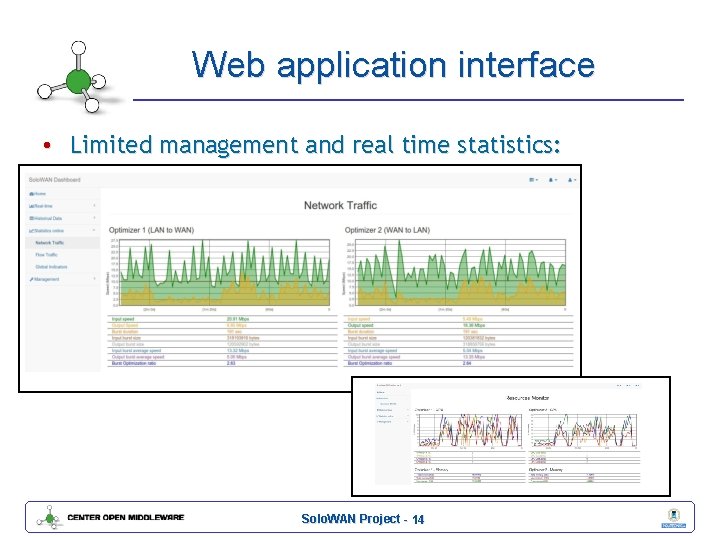Open the Statistics online sidebar menu
Screen dimensions: 720x540
pos(62,231)
